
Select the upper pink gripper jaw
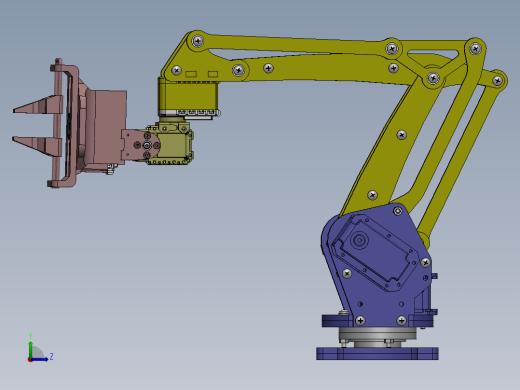(38, 105)
